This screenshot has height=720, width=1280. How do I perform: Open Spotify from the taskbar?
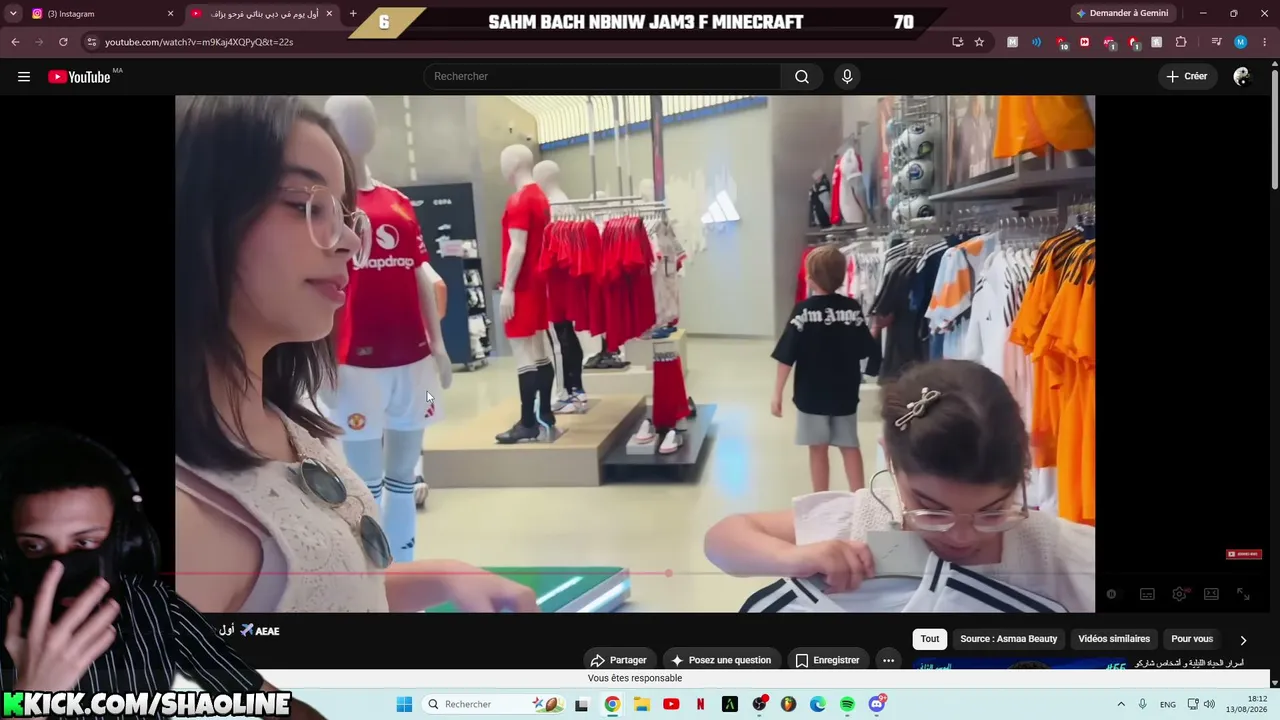coord(847,704)
